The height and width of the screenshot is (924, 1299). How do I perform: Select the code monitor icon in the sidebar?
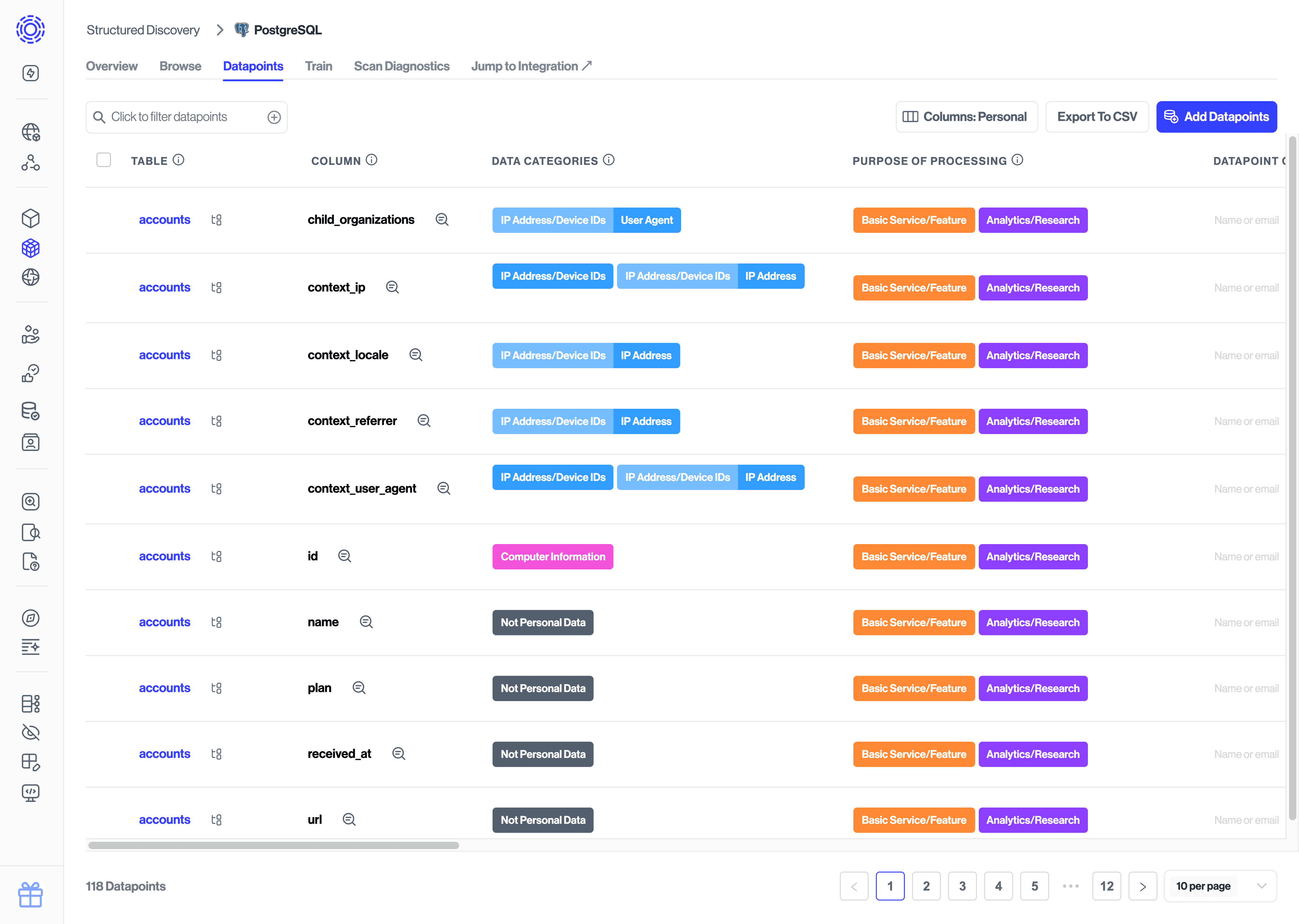31,793
